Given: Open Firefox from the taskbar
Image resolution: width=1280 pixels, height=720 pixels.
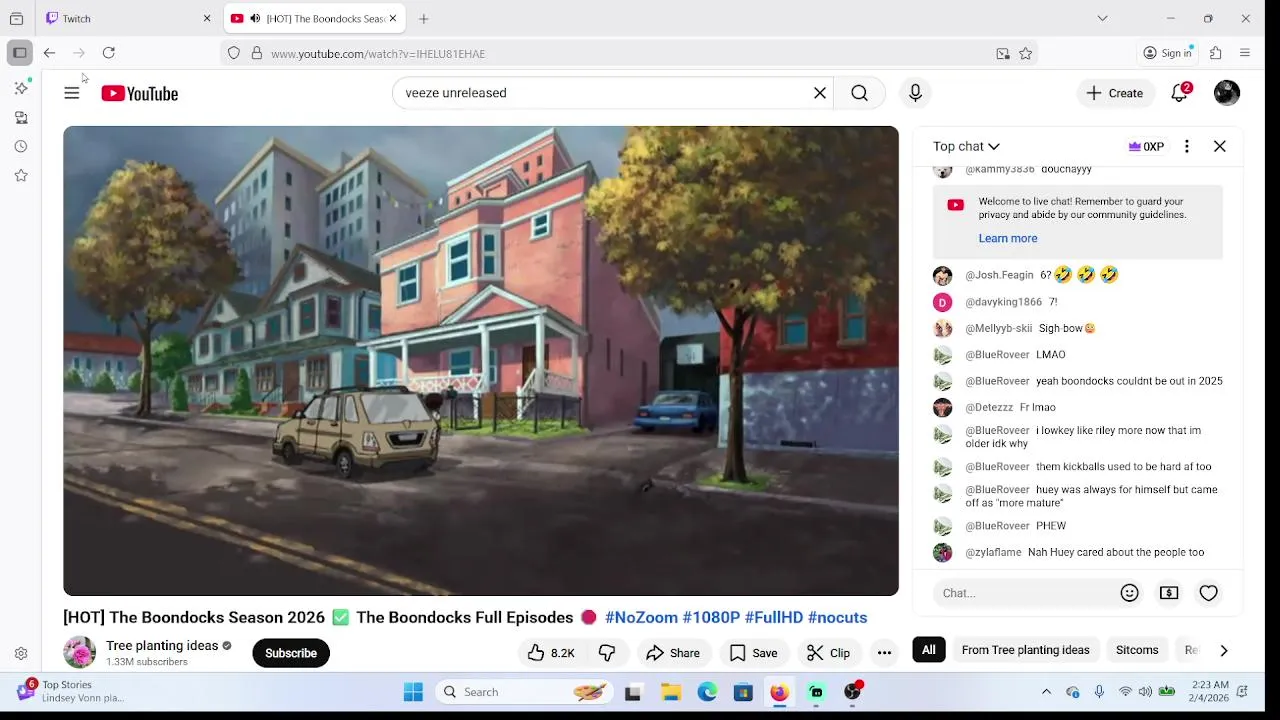Looking at the screenshot, I should click(x=779, y=692).
